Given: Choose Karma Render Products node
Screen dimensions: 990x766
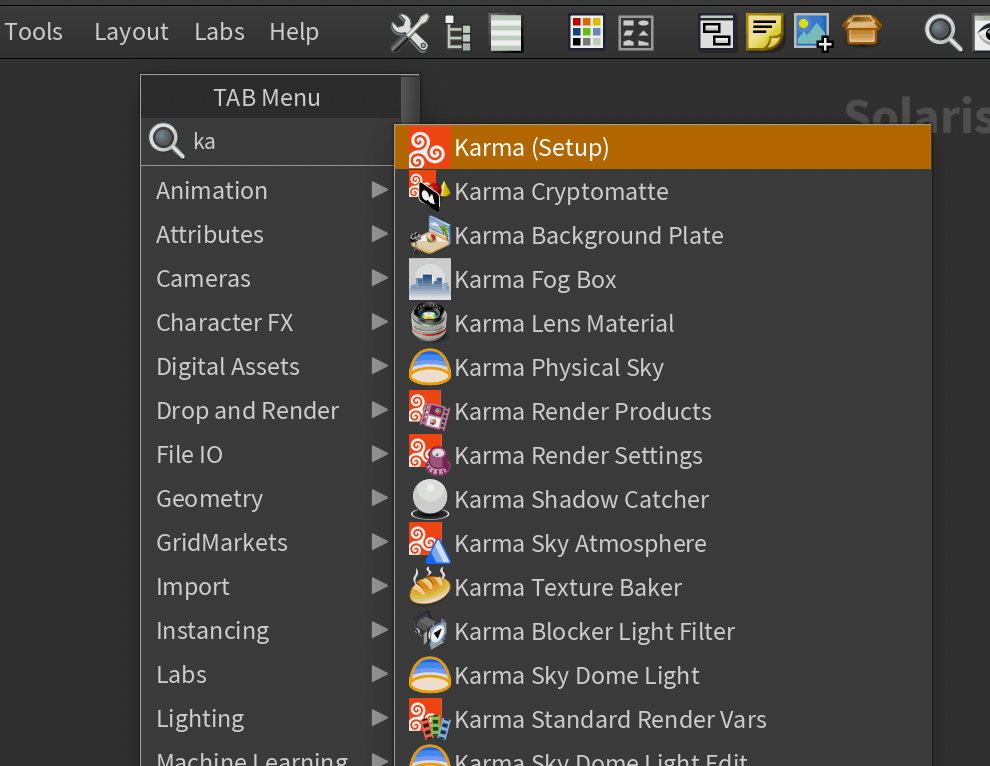Looking at the screenshot, I should tap(663, 411).
